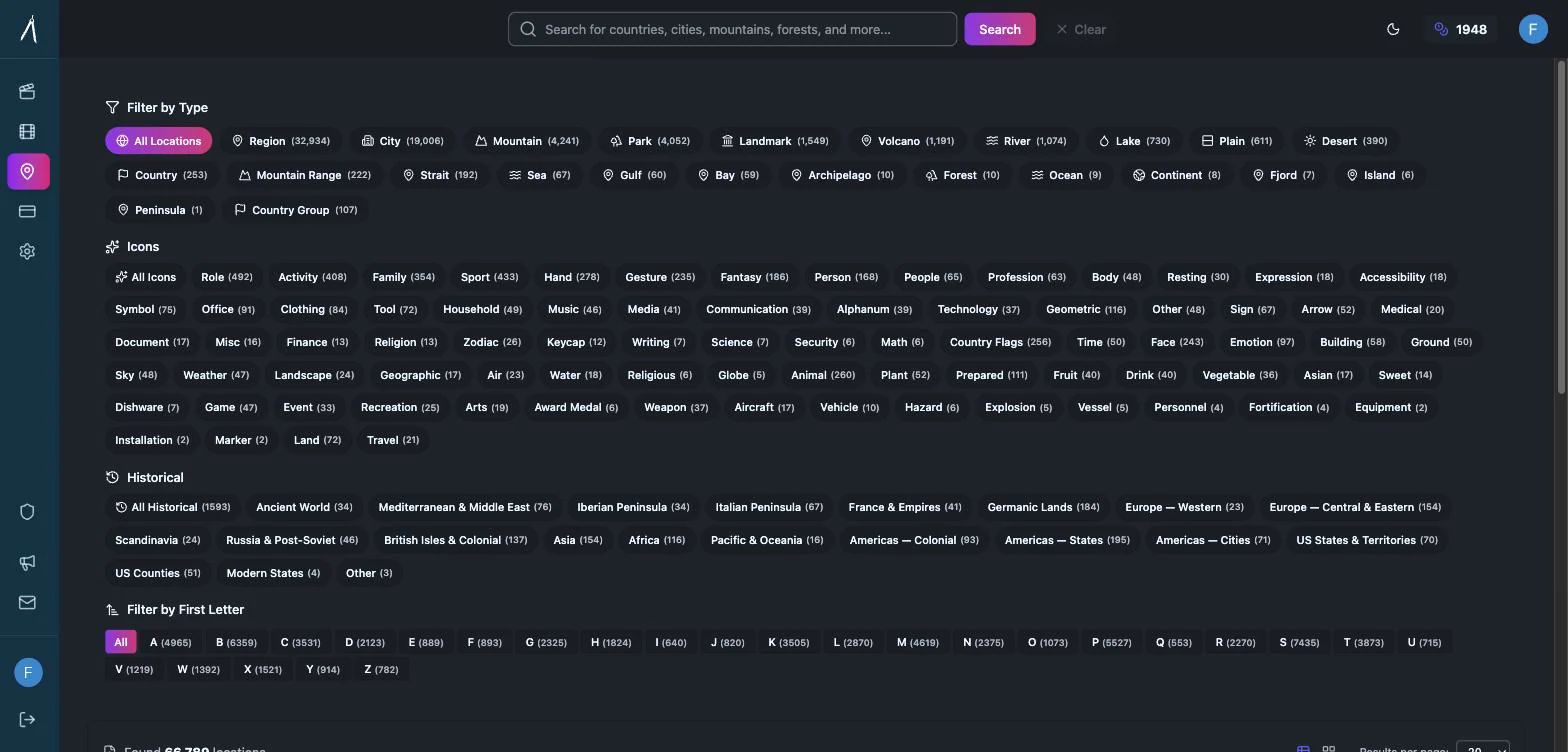Open the settings gear in the sidebar
This screenshot has height=752, width=1568.
28,251
